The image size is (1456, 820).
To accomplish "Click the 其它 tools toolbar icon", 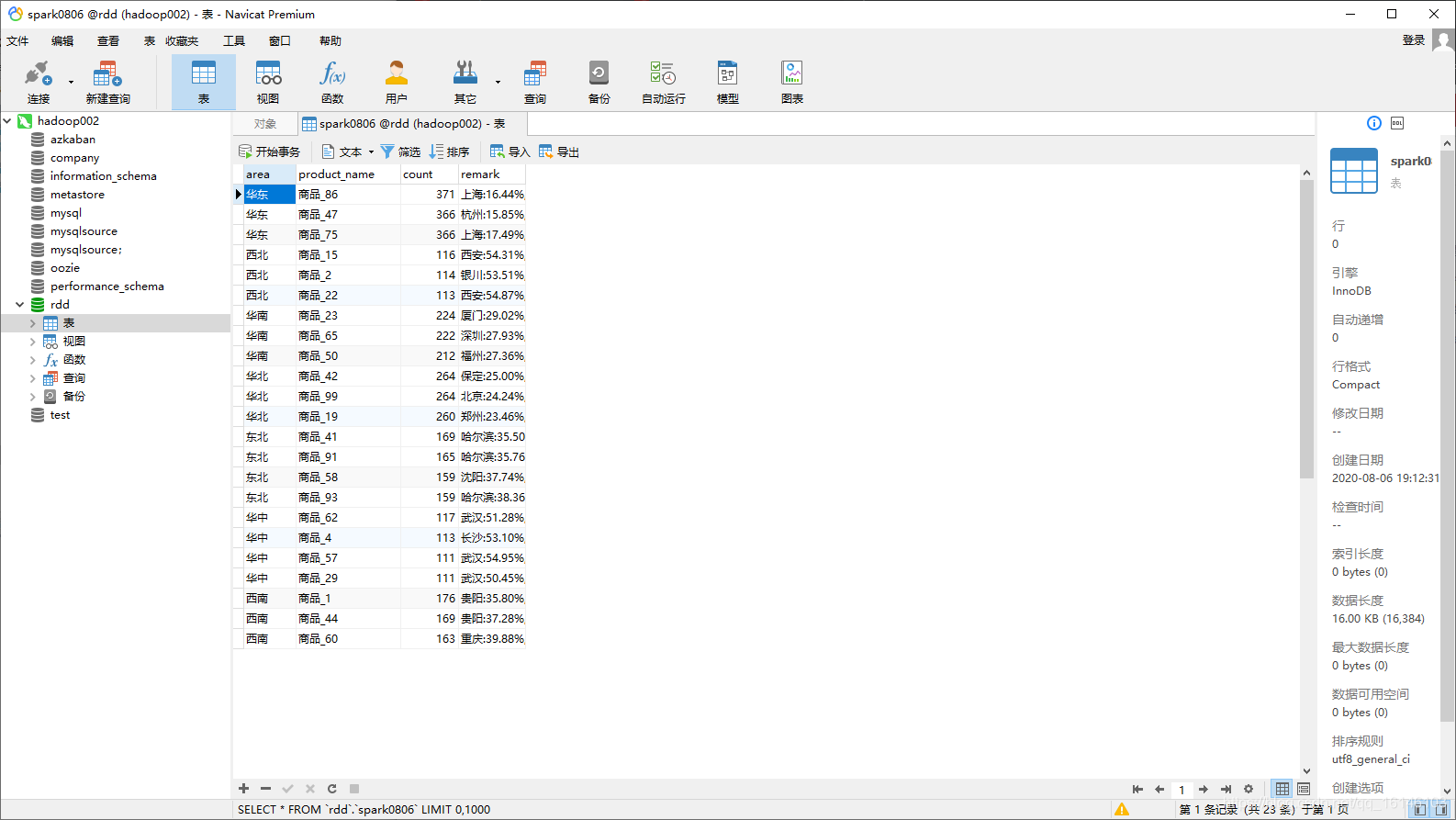I will click(x=465, y=82).
